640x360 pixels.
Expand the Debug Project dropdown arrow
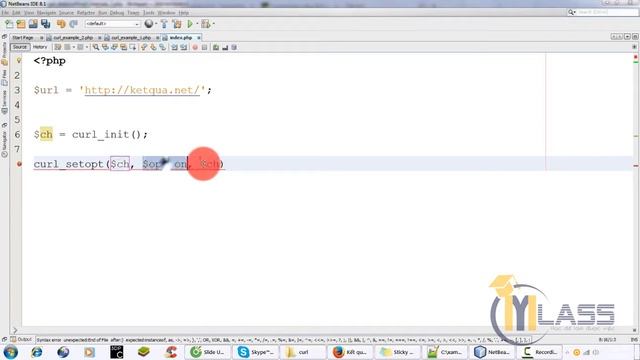[213, 24]
